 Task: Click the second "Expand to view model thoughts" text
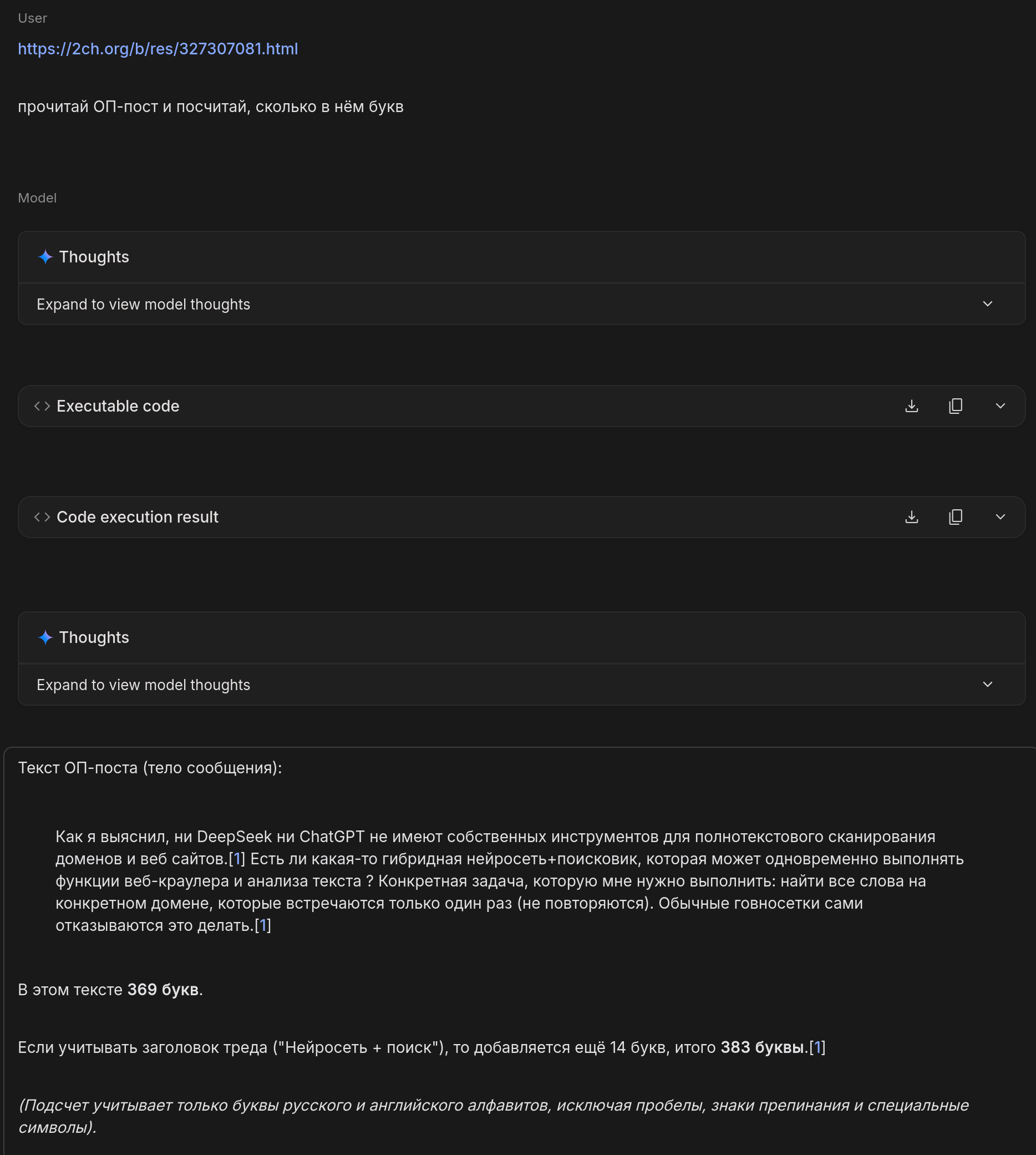[x=143, y=685]
